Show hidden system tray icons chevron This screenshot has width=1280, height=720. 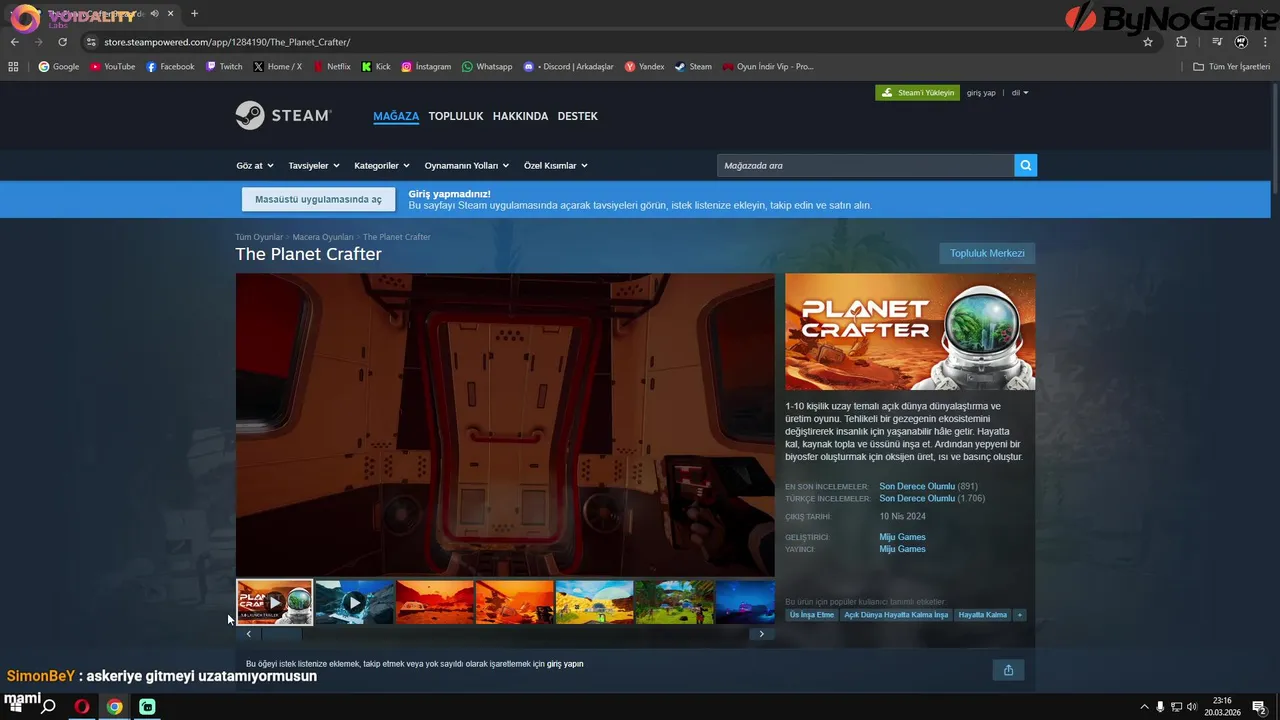[1144, 707]
